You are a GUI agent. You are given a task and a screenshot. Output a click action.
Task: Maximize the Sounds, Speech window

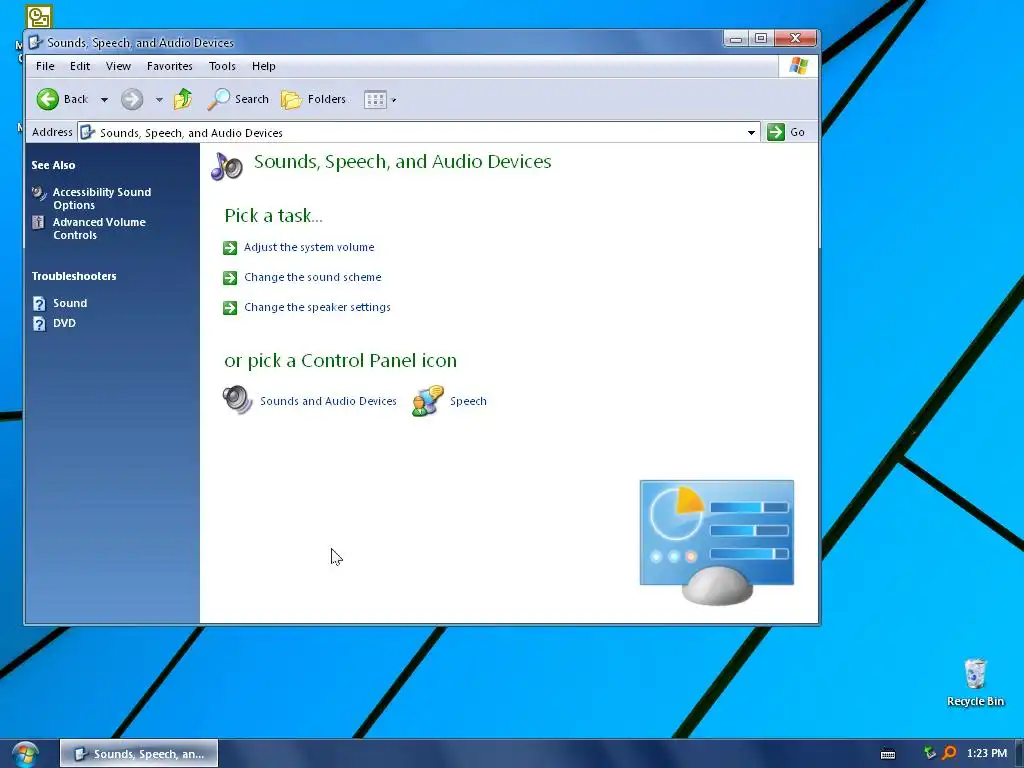click(x=761, y=39)
